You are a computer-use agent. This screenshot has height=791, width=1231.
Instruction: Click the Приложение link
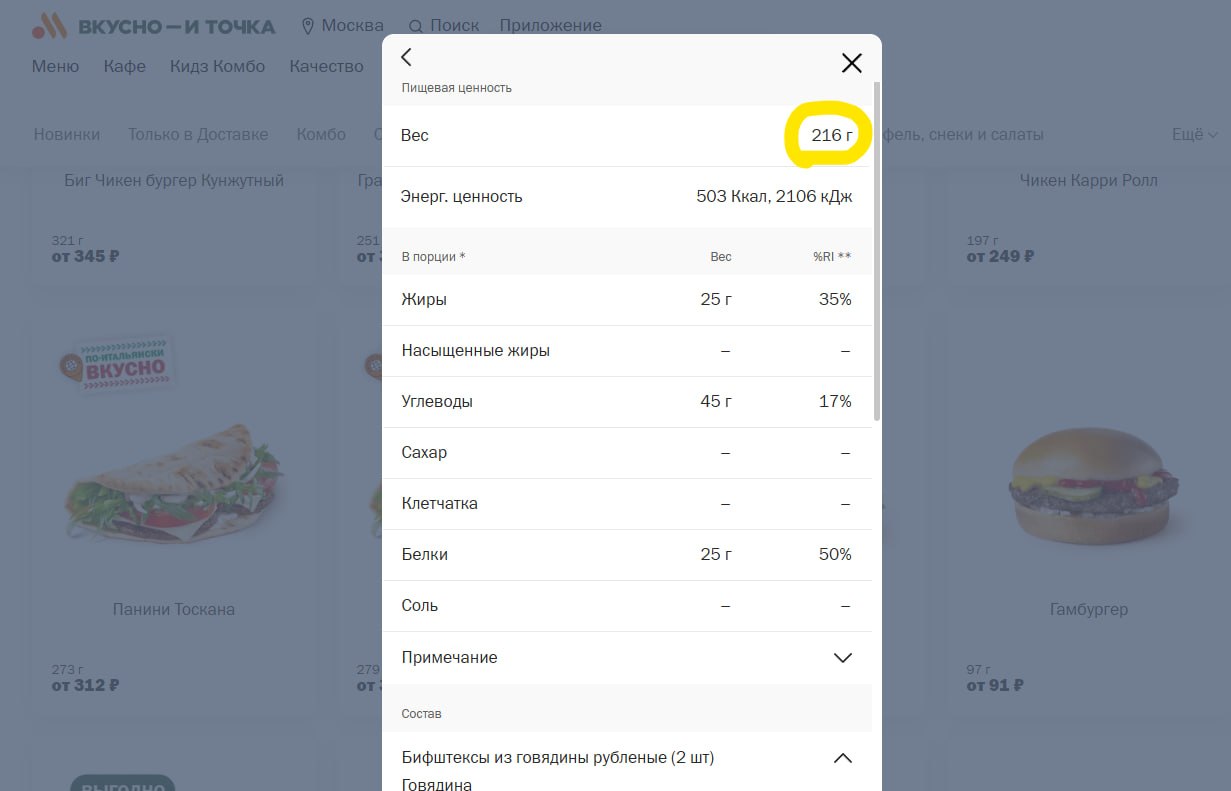[x=551, y=26]
